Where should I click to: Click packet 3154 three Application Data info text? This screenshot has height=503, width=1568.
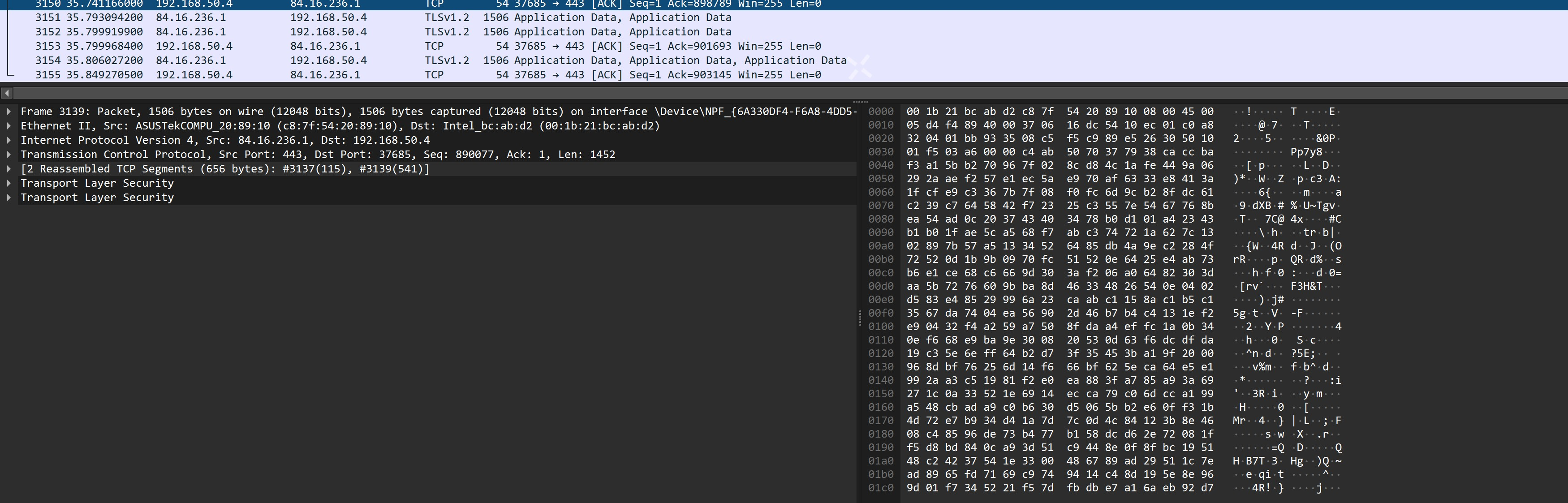point(680,60)
